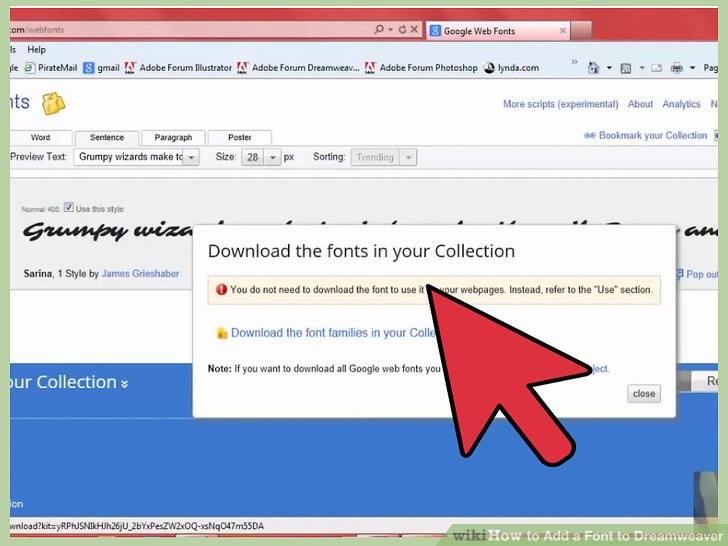The image size is (728, 546).
Task: Open the Sorting dropdown set to Trending
Action: point(407,157)
